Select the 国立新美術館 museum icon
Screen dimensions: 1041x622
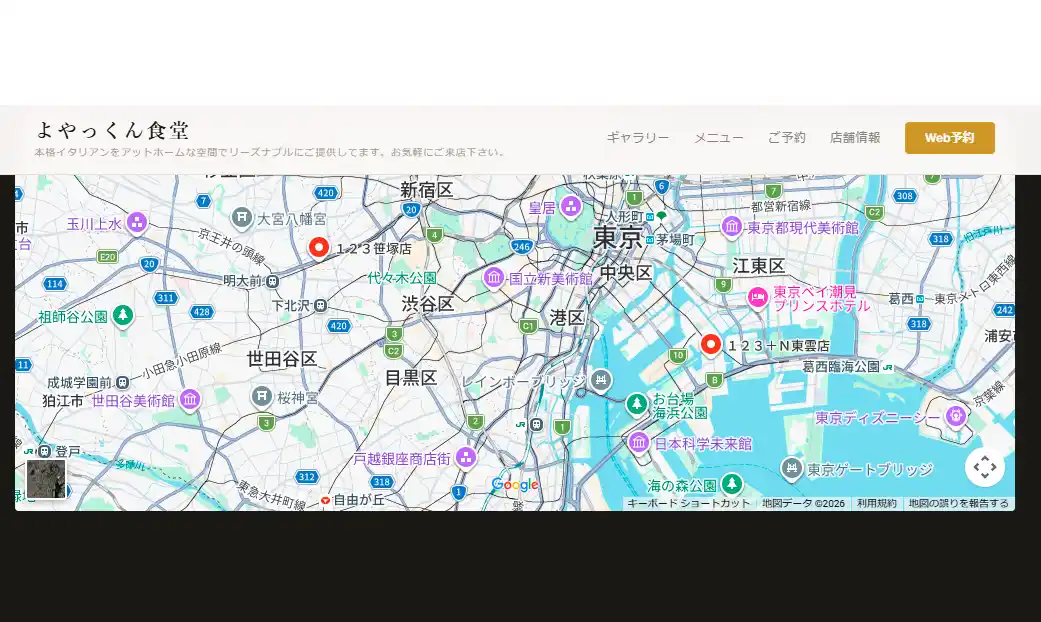tap(493, 277)
